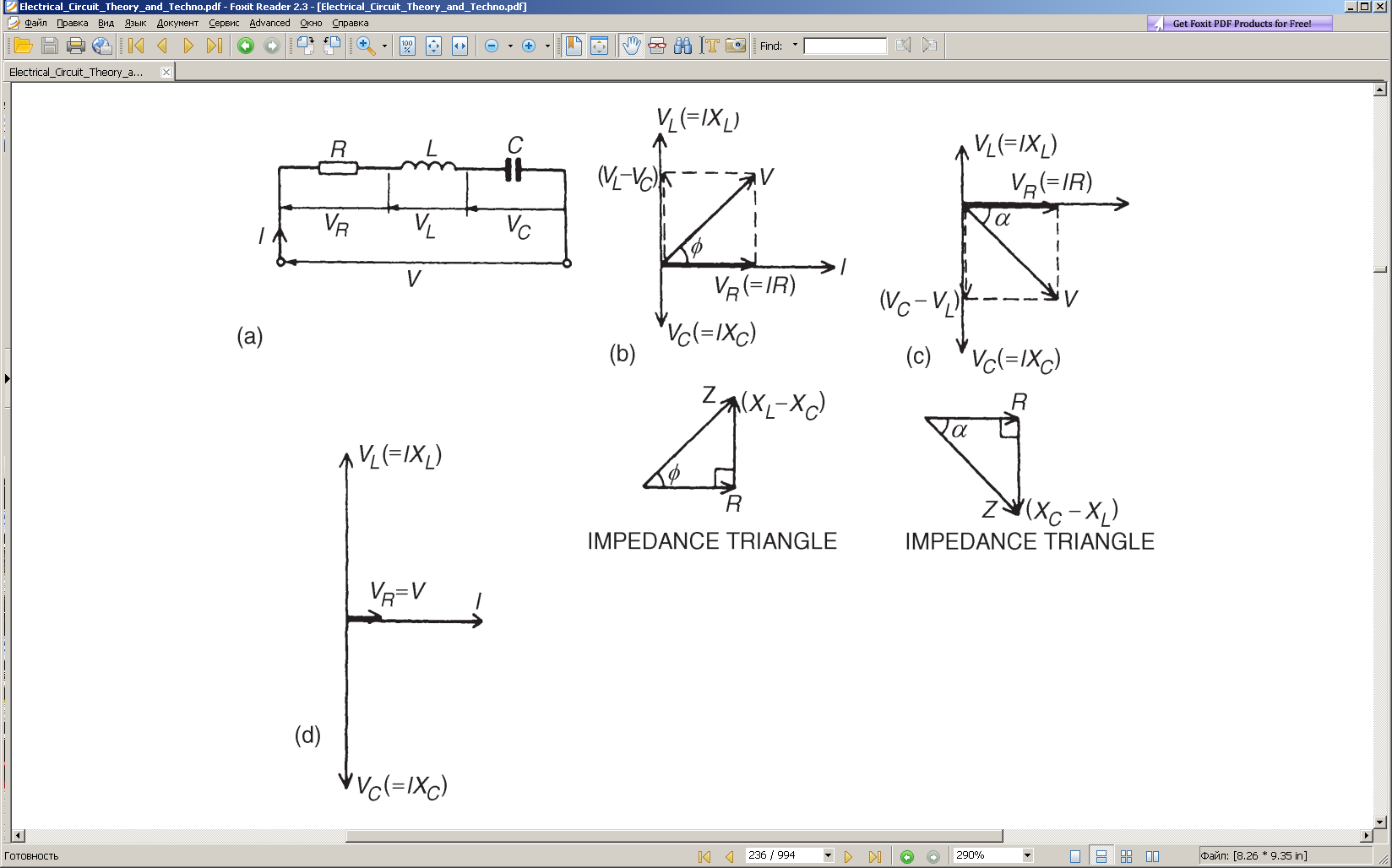Select the Zoom In magnifier tool
The width and height of the screenshot is (1392, 868).
[366, 46]
